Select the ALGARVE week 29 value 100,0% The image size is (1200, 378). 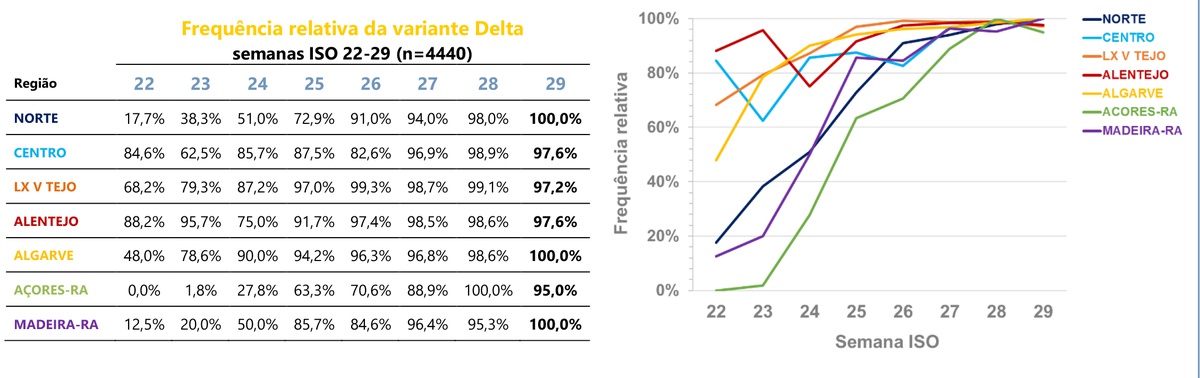pyautogui.click(x=555, y=256)
